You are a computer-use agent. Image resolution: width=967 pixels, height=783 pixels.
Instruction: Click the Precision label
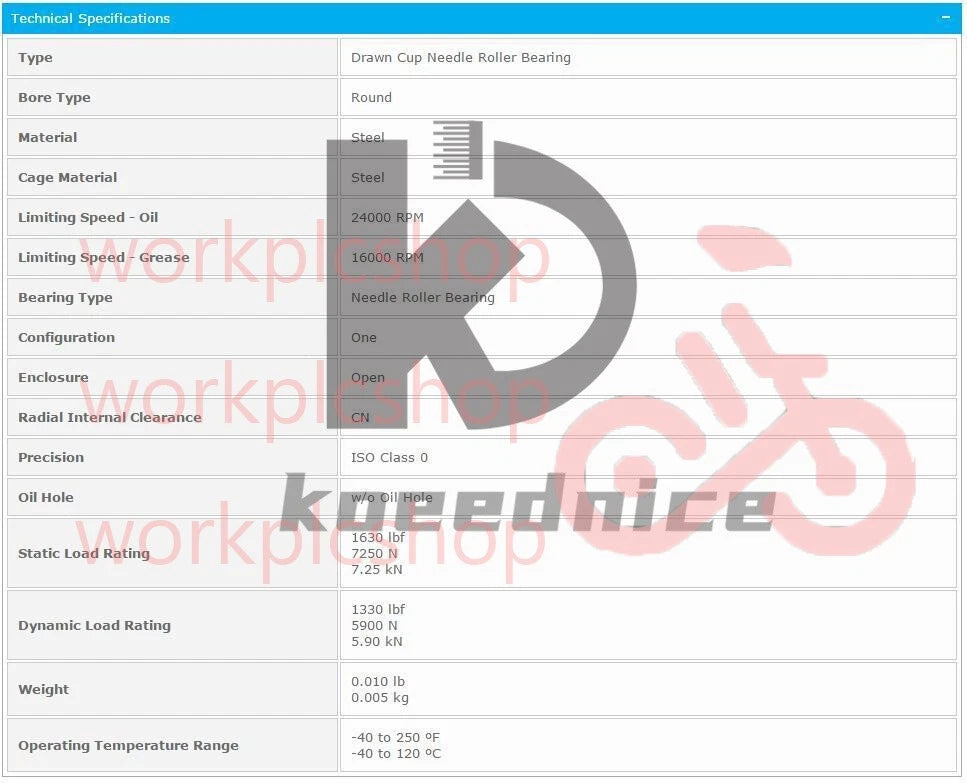pos(51,457)
